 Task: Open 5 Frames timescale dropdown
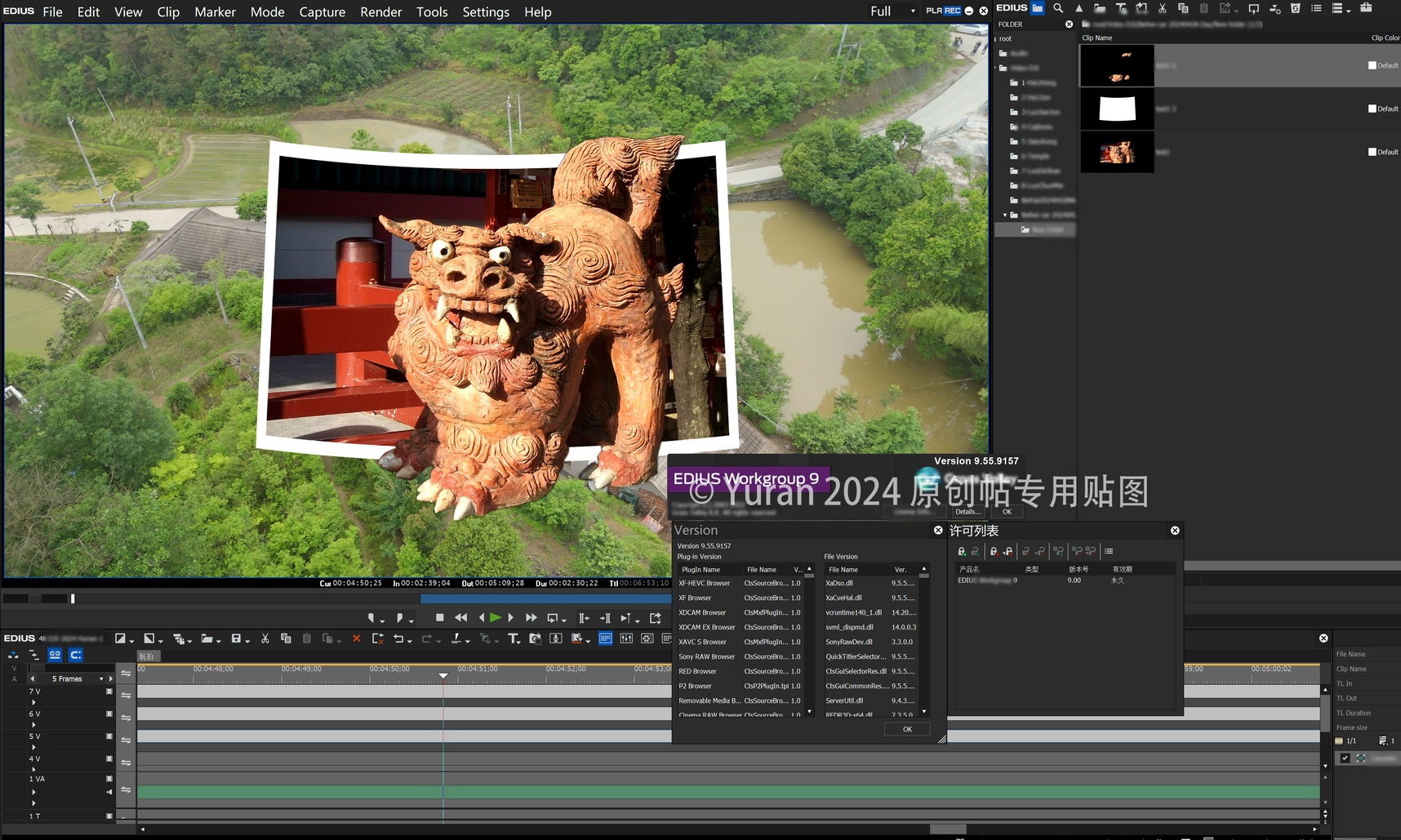click(101, 678)
